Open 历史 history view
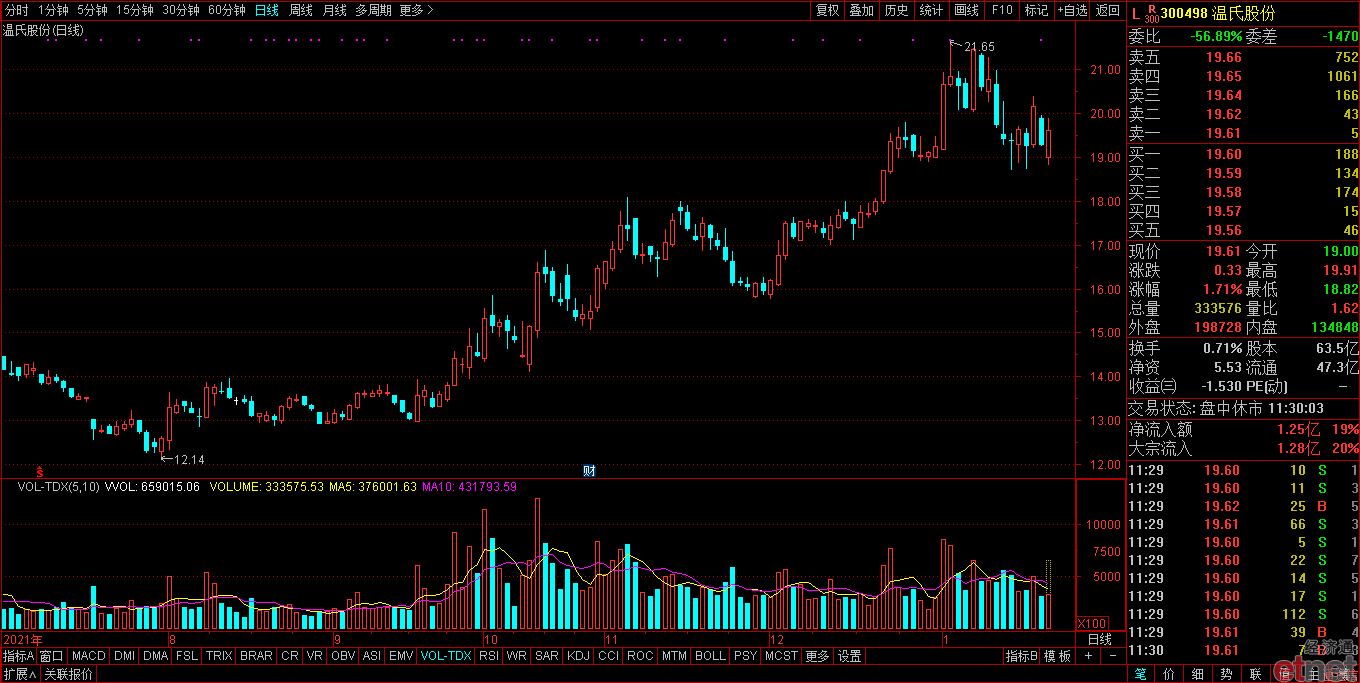Viewport: 1360px width, 683px height. point(897,10)
